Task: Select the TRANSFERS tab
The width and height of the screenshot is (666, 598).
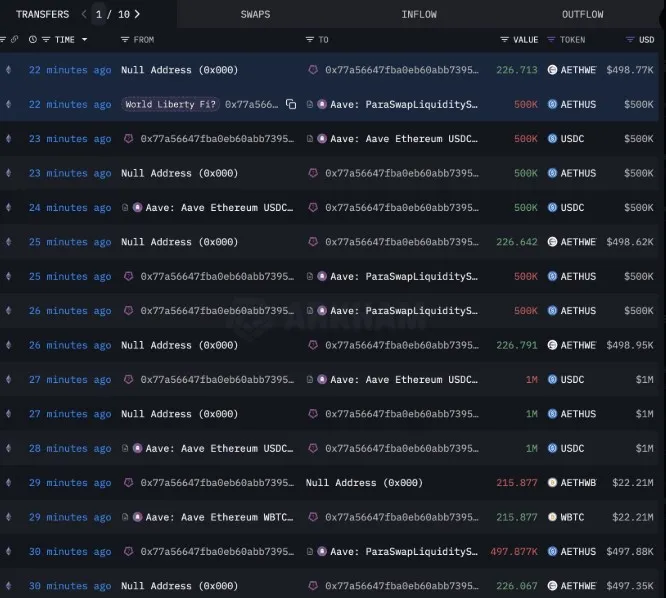Action: (42, 14)
